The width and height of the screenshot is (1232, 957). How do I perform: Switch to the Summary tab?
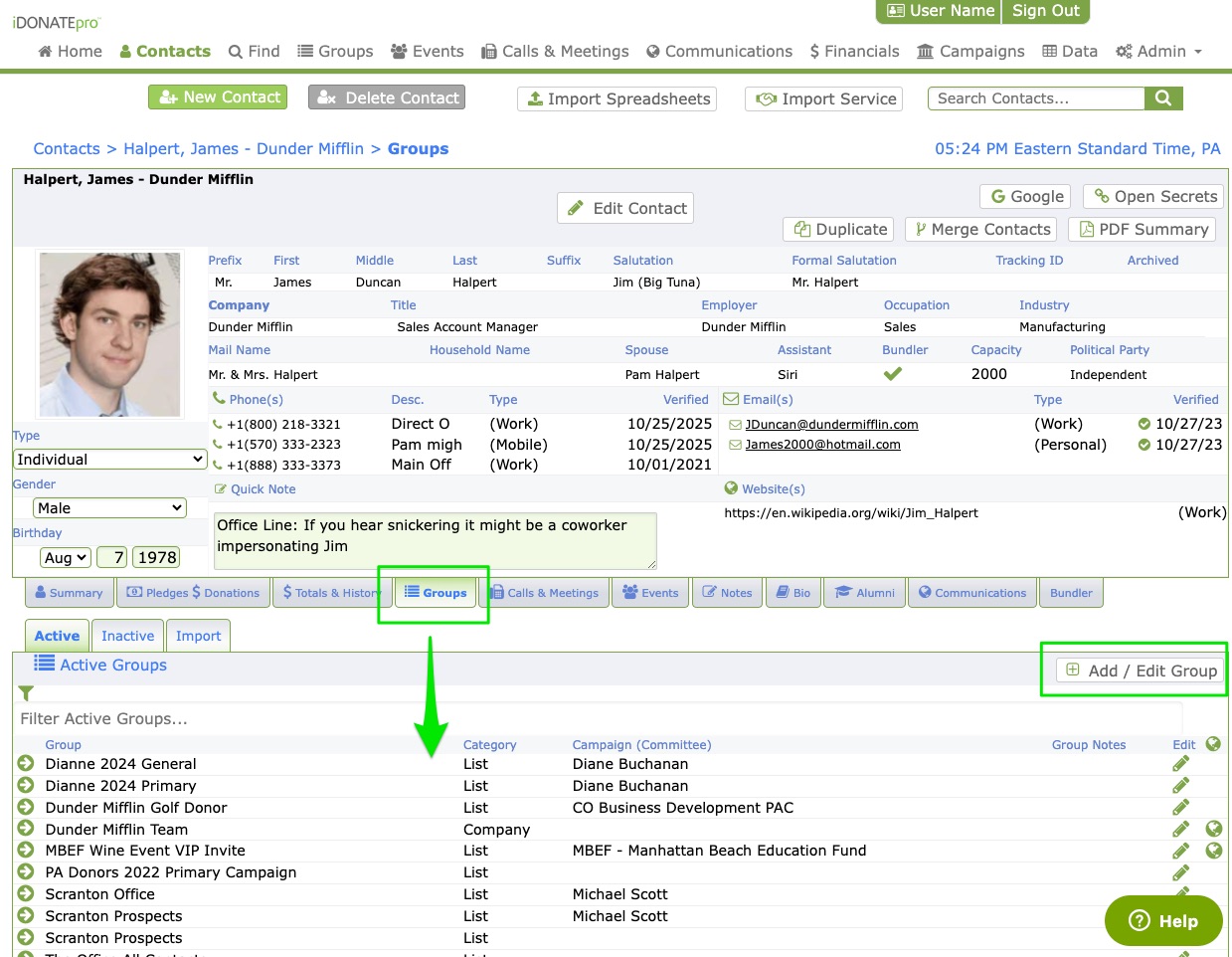tap(69, 593)
